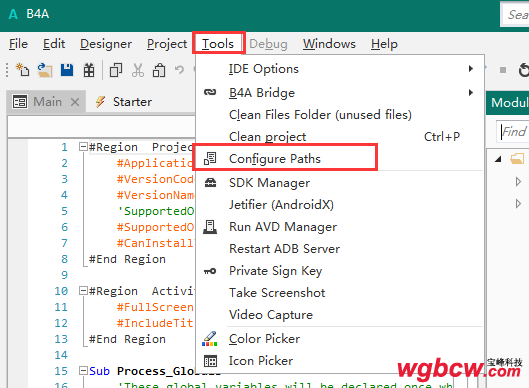Screen dimensions: 529x388
Task: Switch to the Starter tab
Action: (132, 102)
